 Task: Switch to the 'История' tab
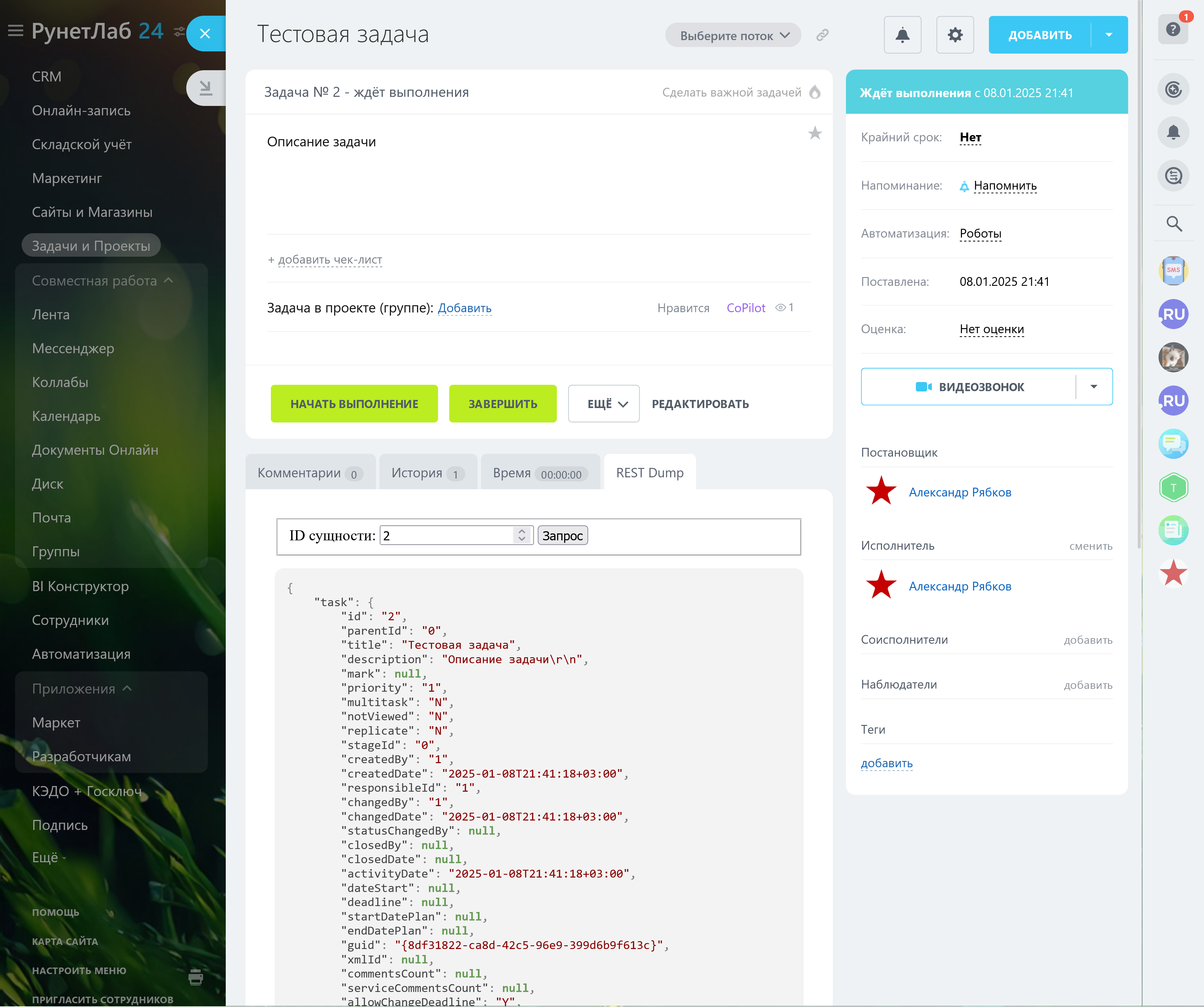(427, 473)
